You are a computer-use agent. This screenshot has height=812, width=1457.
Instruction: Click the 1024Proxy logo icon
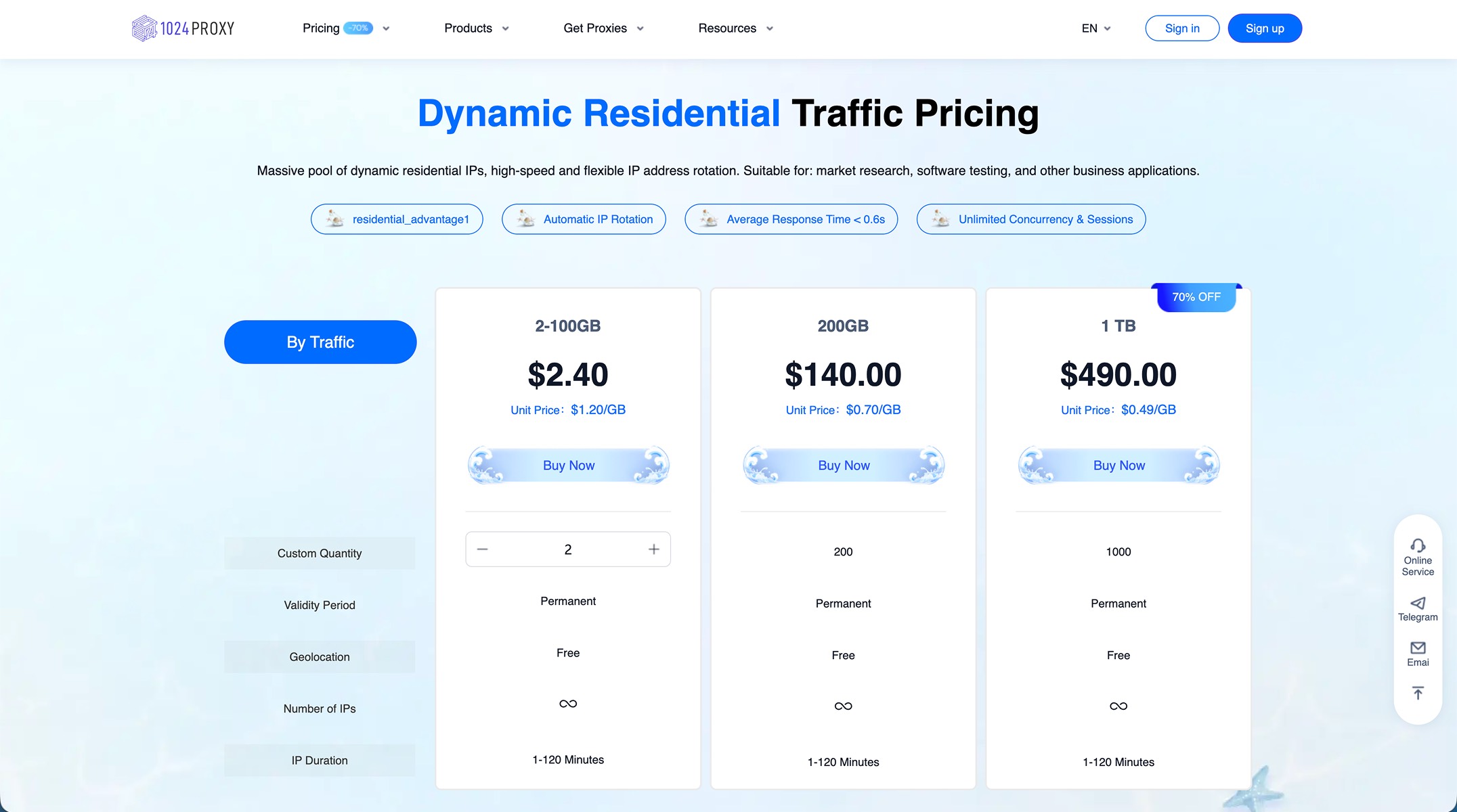144,28
